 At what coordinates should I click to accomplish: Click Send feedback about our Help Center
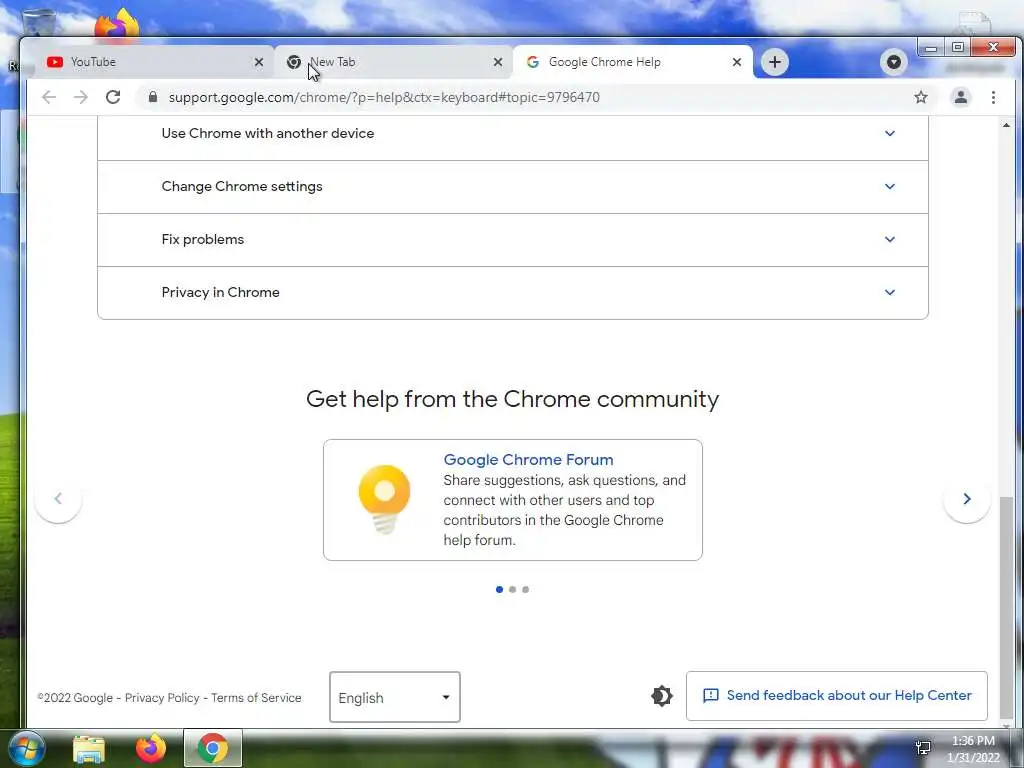837,696
